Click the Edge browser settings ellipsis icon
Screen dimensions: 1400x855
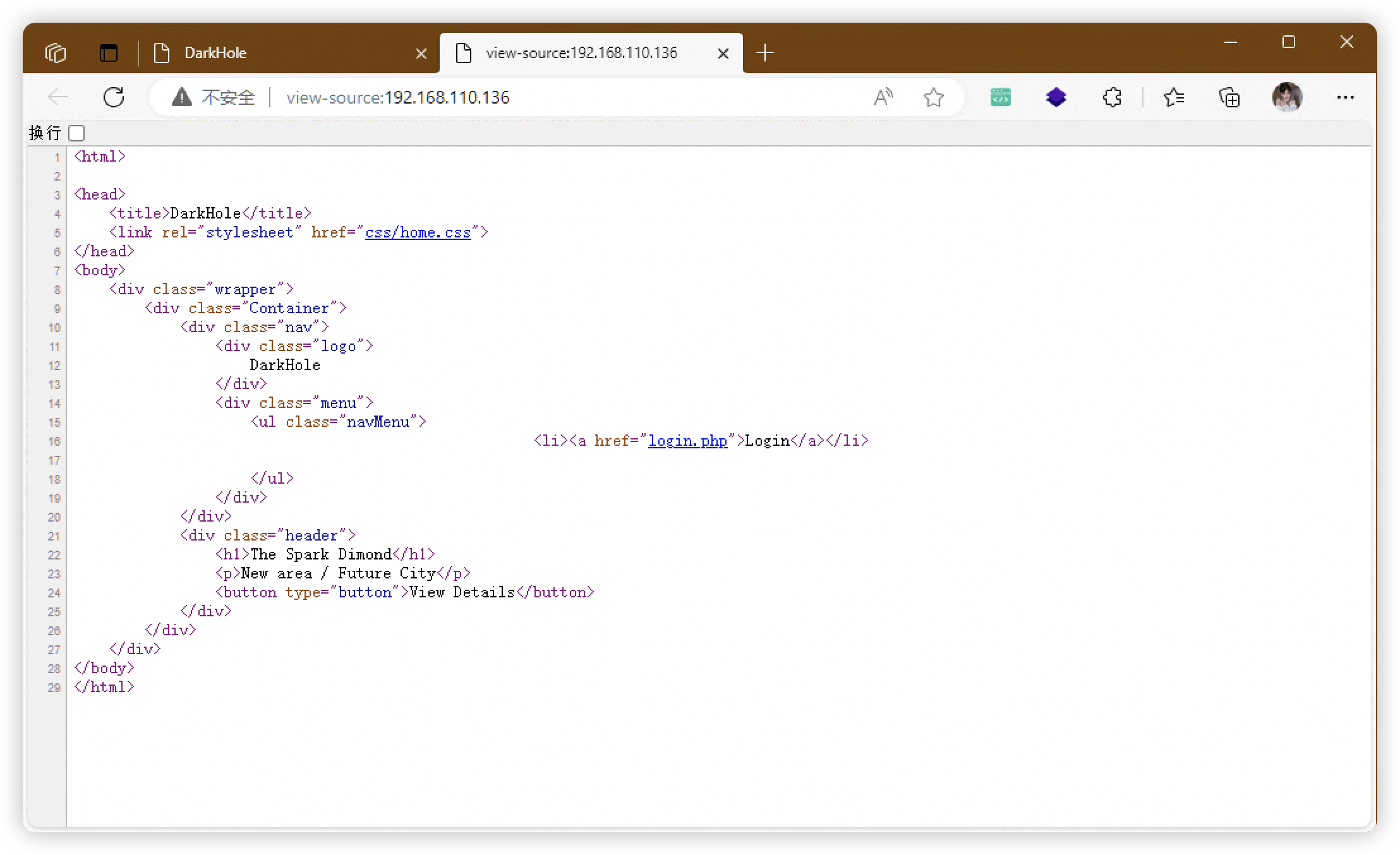click(1348, 97)
